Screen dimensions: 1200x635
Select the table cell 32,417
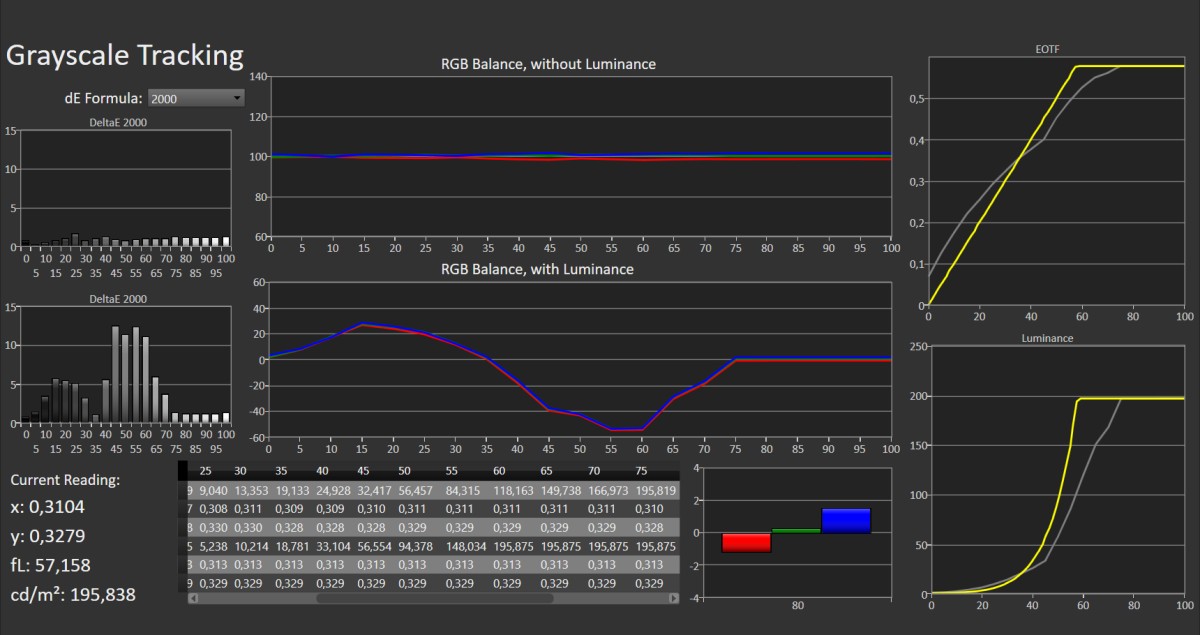(x=374, y=490)
